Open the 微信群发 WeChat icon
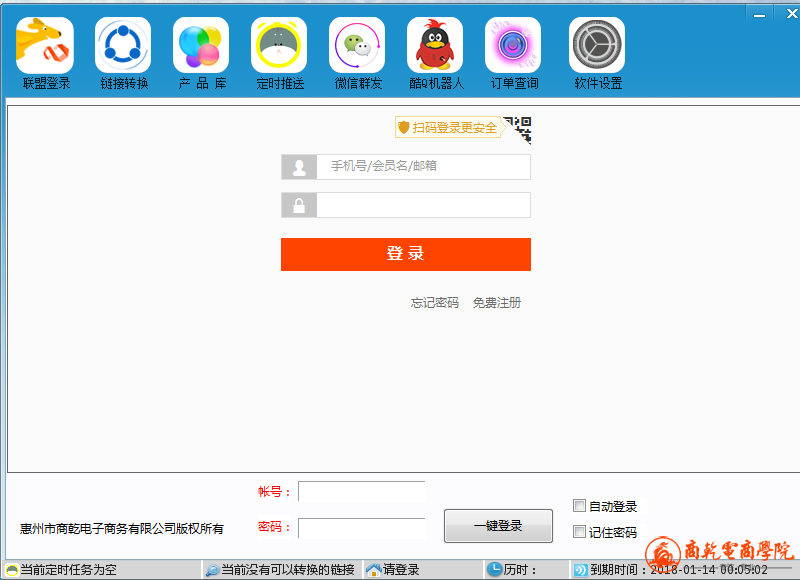Screen dimensions: 800x580 tap(357, 45)
